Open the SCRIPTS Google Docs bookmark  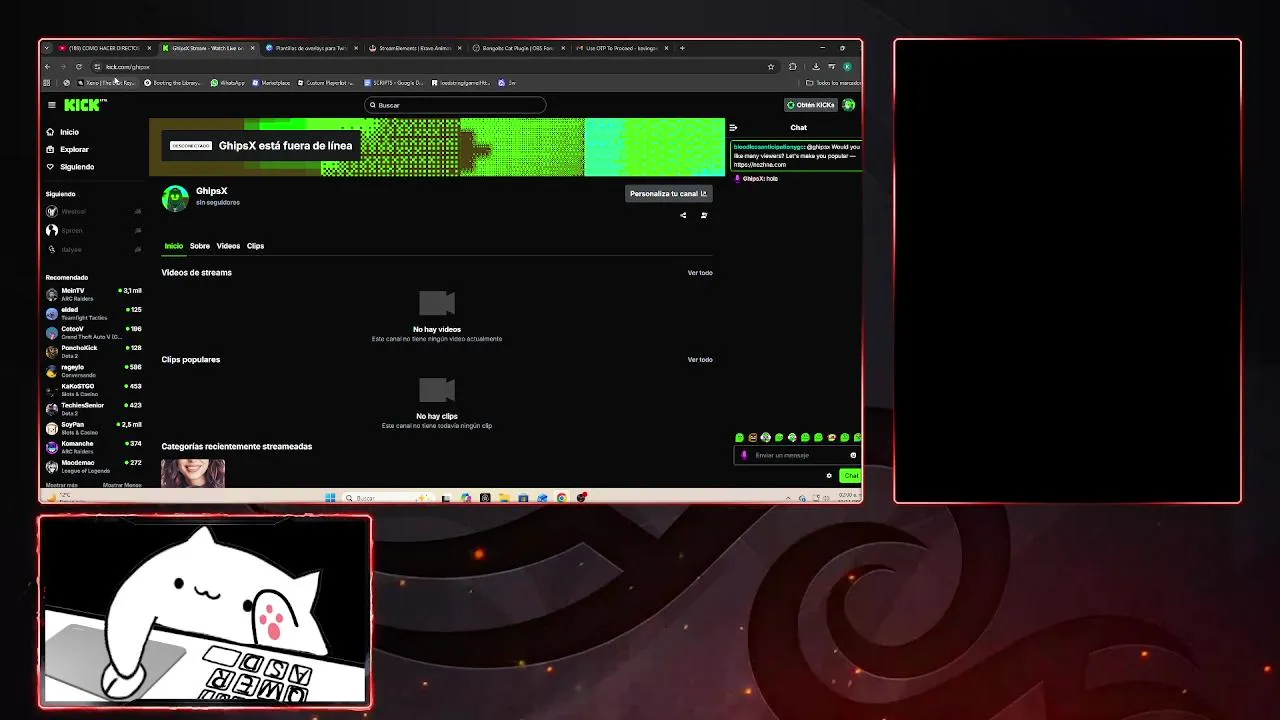point(394,83)
